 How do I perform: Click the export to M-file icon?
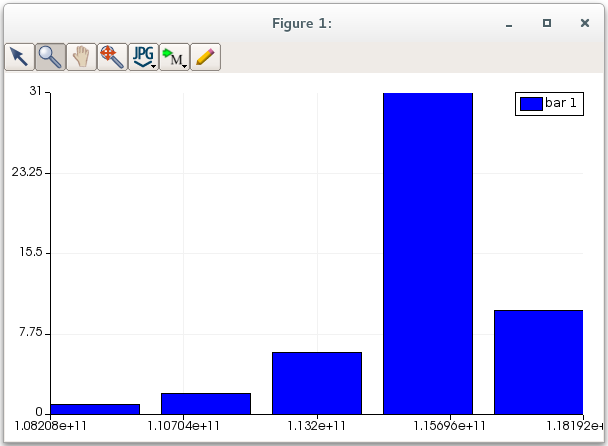(x=173, y=57)
